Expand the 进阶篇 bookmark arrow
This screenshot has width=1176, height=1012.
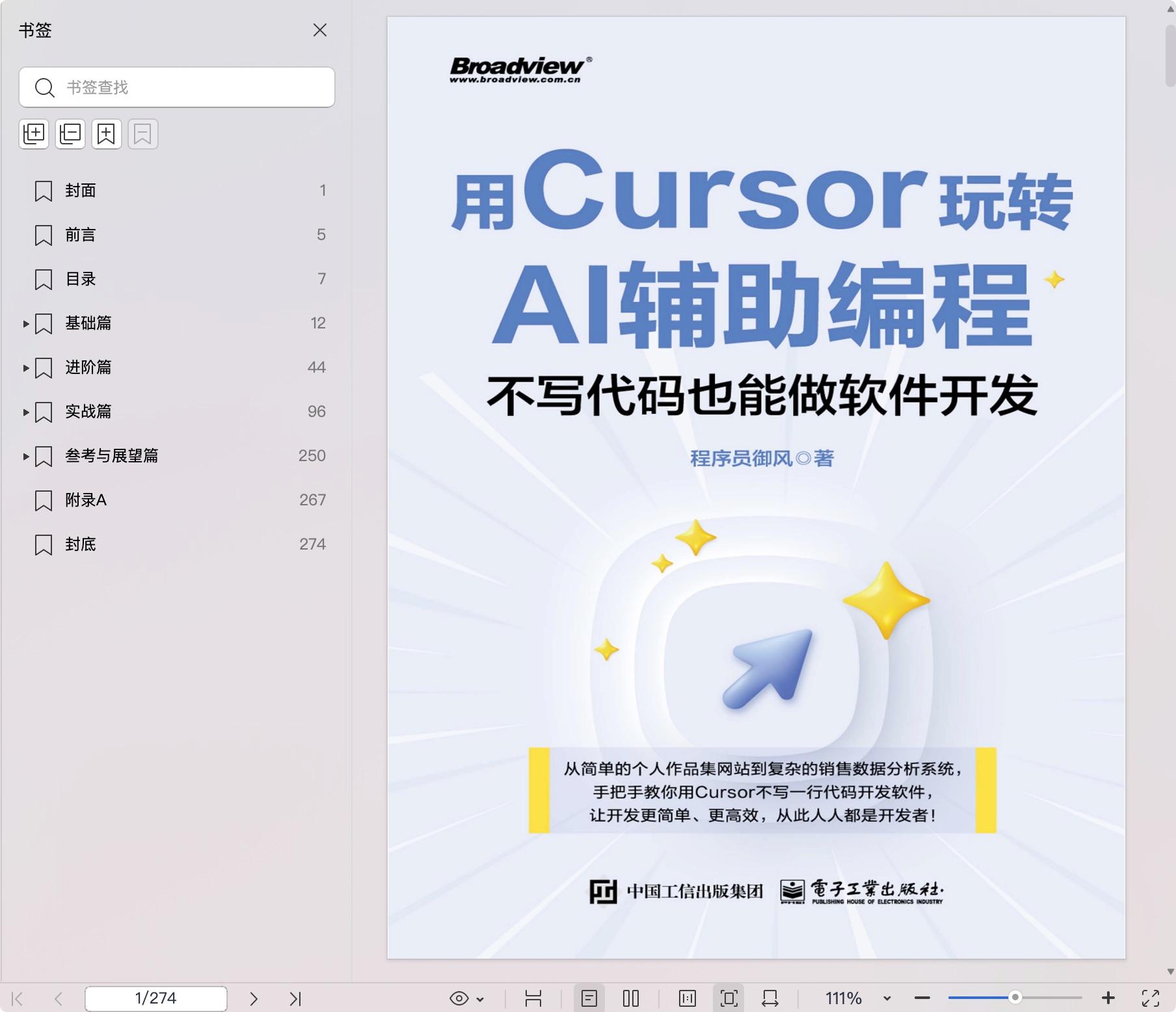pyautogui.click(x=25, y=367)
